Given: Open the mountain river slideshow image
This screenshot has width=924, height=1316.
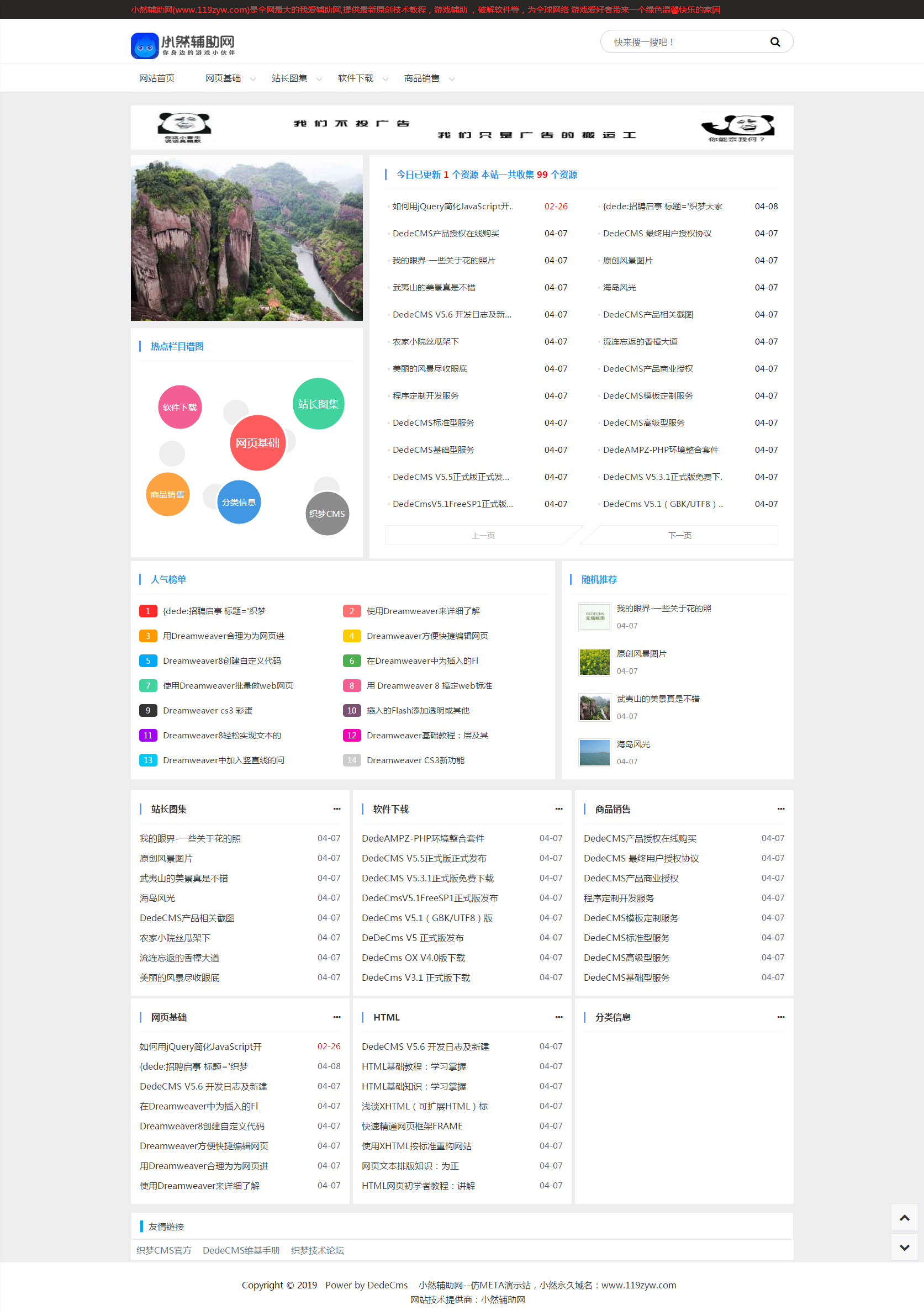Looking at the screenshot, I should coord(246,237).
